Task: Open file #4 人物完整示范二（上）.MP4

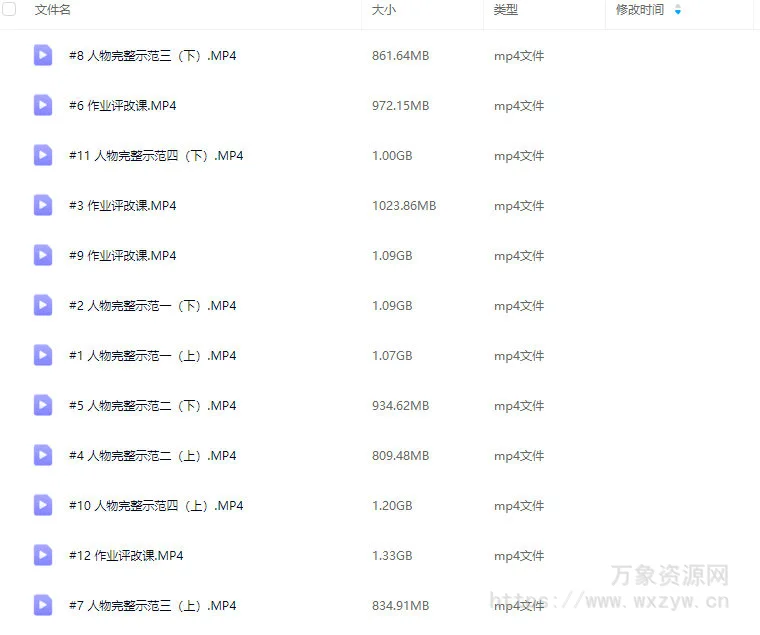Action: 152,455
